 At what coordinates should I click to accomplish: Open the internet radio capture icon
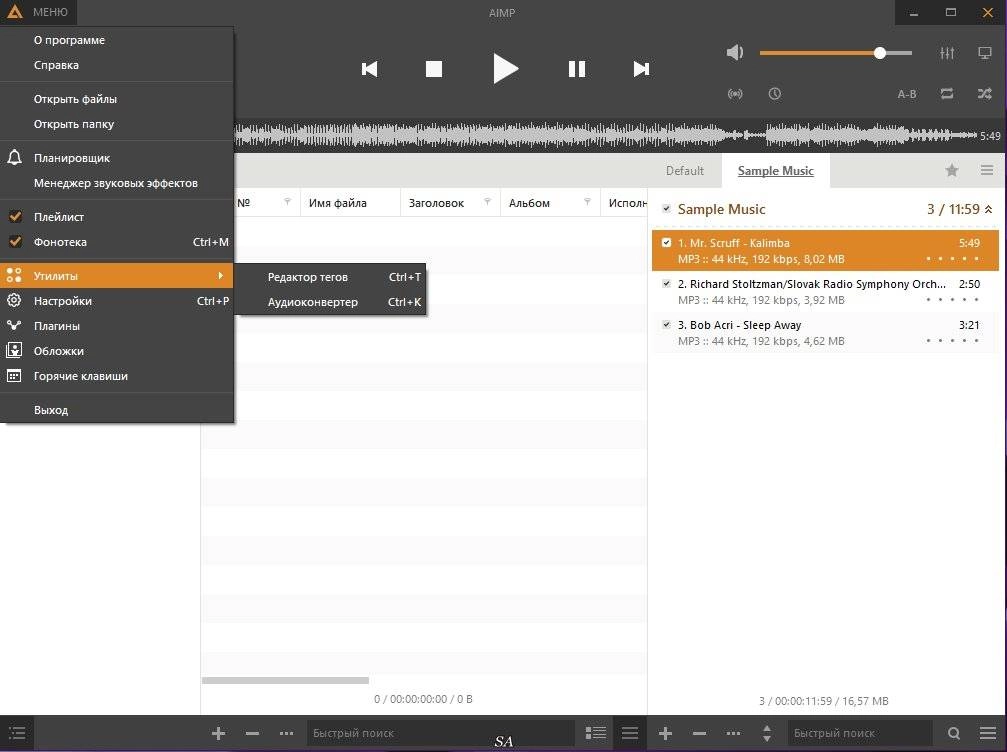[735, 94]
